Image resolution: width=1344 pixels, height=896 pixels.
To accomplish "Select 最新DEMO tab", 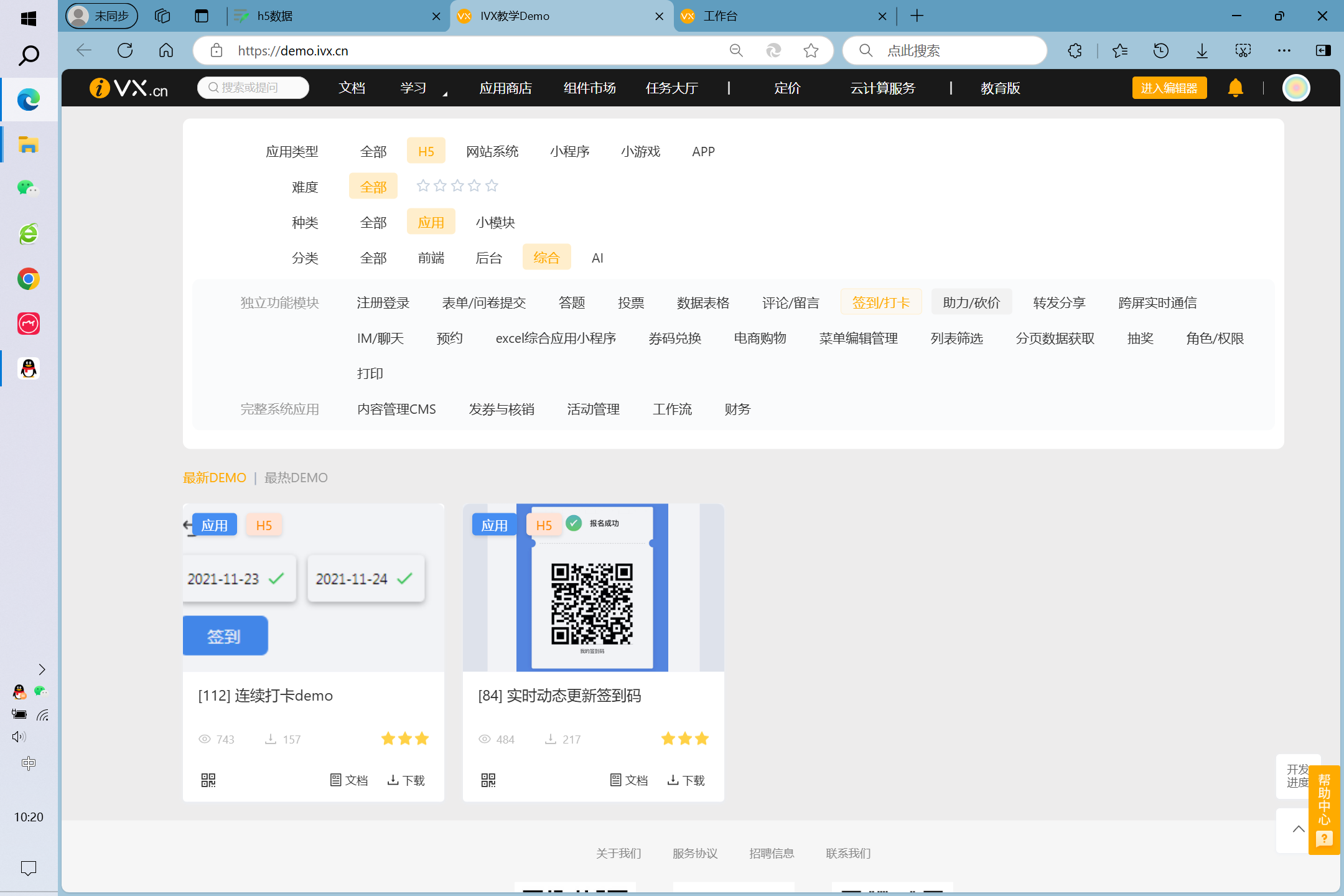I will coord(215,477).
